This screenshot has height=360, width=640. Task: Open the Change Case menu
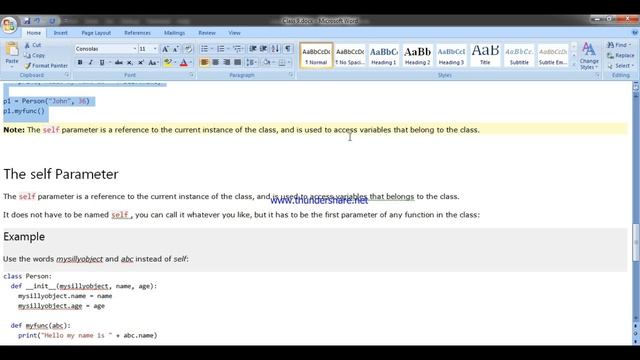click(153, 62)
